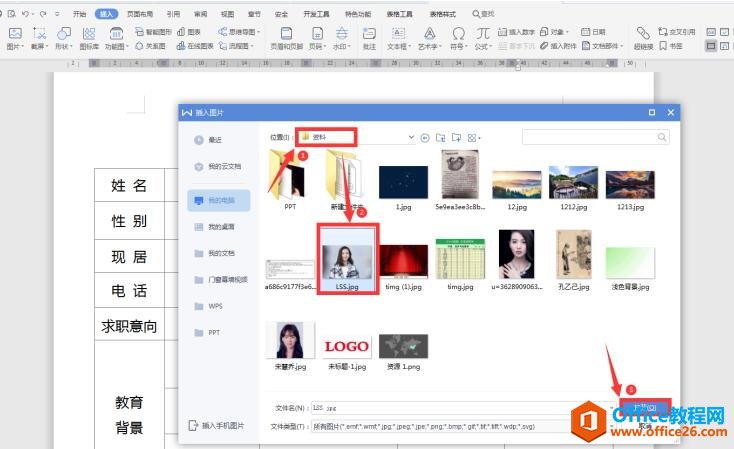Open the 符号 (Symbol) tool

[x=458, y=38]
